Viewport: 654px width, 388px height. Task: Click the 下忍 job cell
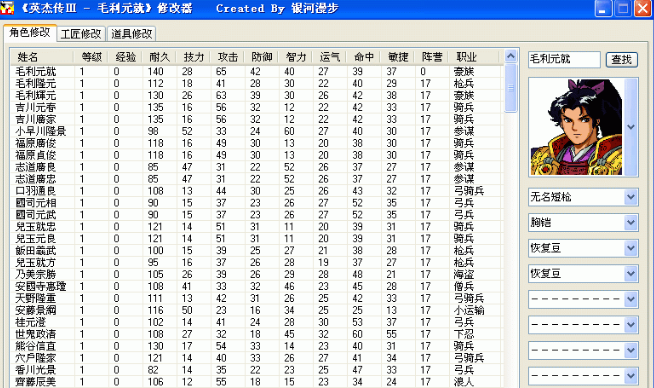pyautogui.click(x=464, y=334)
